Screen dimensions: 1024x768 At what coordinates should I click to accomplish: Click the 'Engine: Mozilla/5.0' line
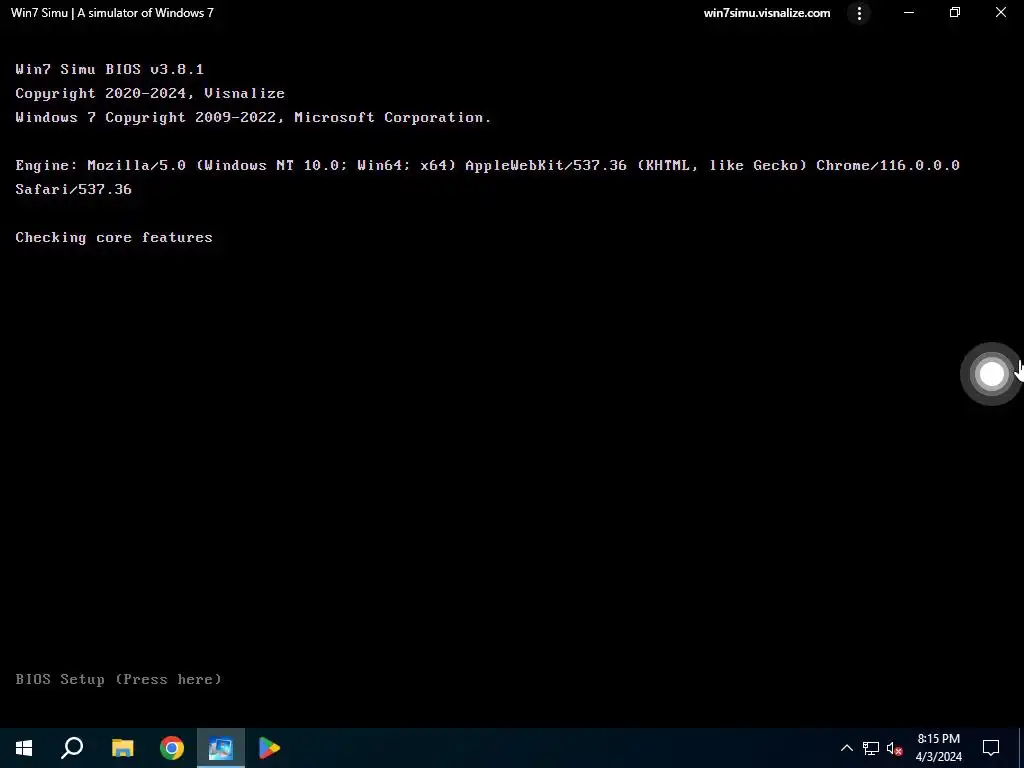point(487,165)
